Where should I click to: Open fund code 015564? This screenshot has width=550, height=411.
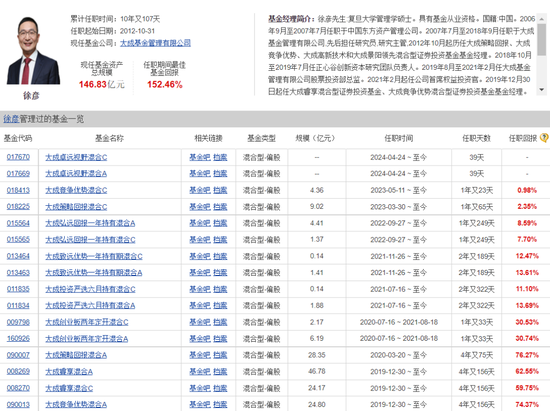click(18, 223)
